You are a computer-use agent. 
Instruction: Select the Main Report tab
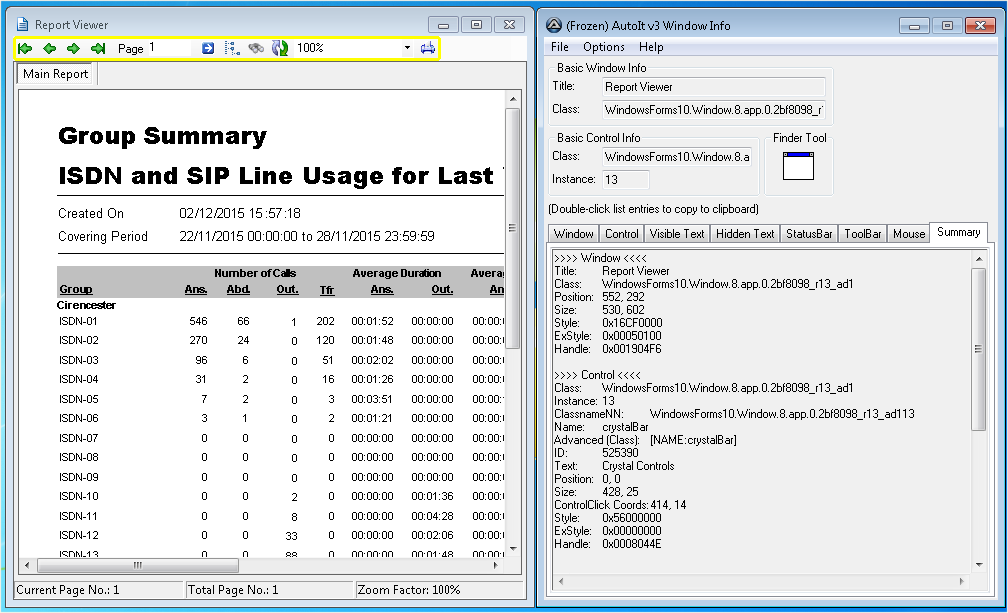point(56,74)
